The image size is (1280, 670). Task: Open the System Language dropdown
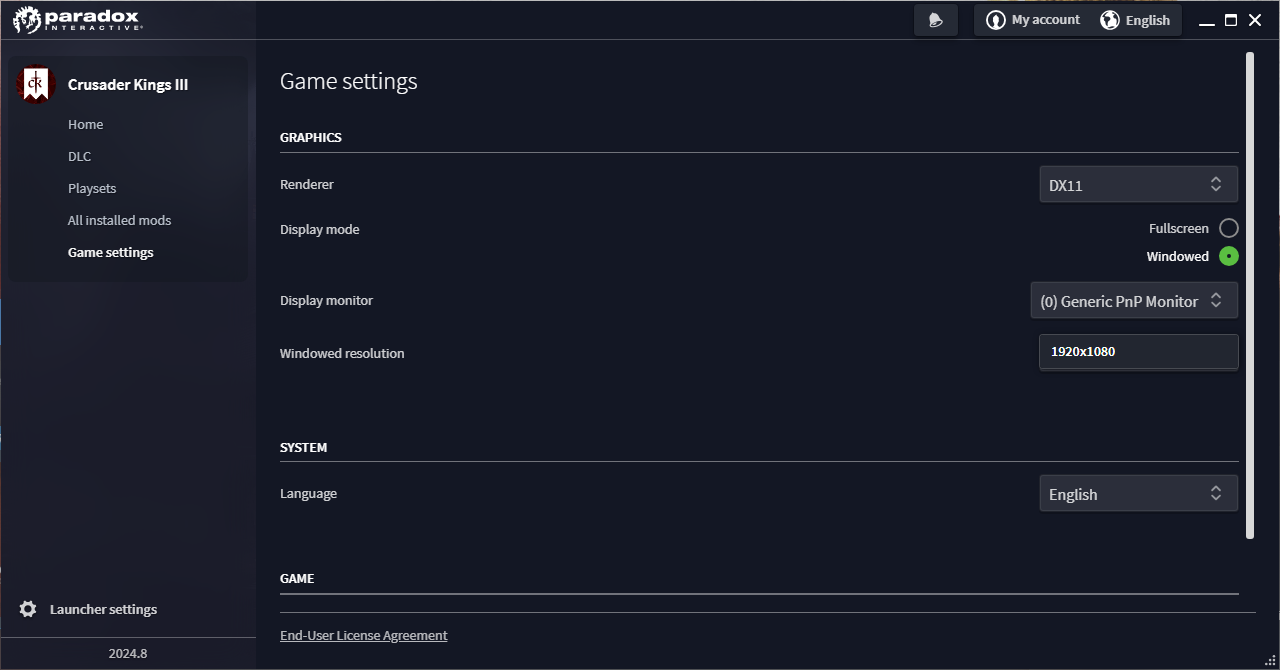[1138, 494]
